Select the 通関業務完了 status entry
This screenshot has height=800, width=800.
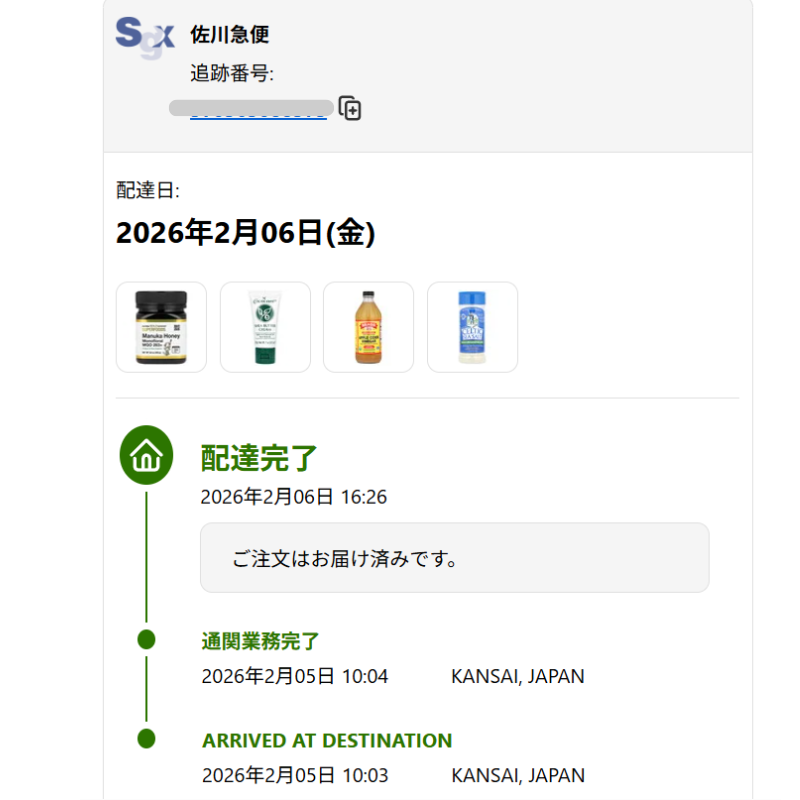pos(261,642)
